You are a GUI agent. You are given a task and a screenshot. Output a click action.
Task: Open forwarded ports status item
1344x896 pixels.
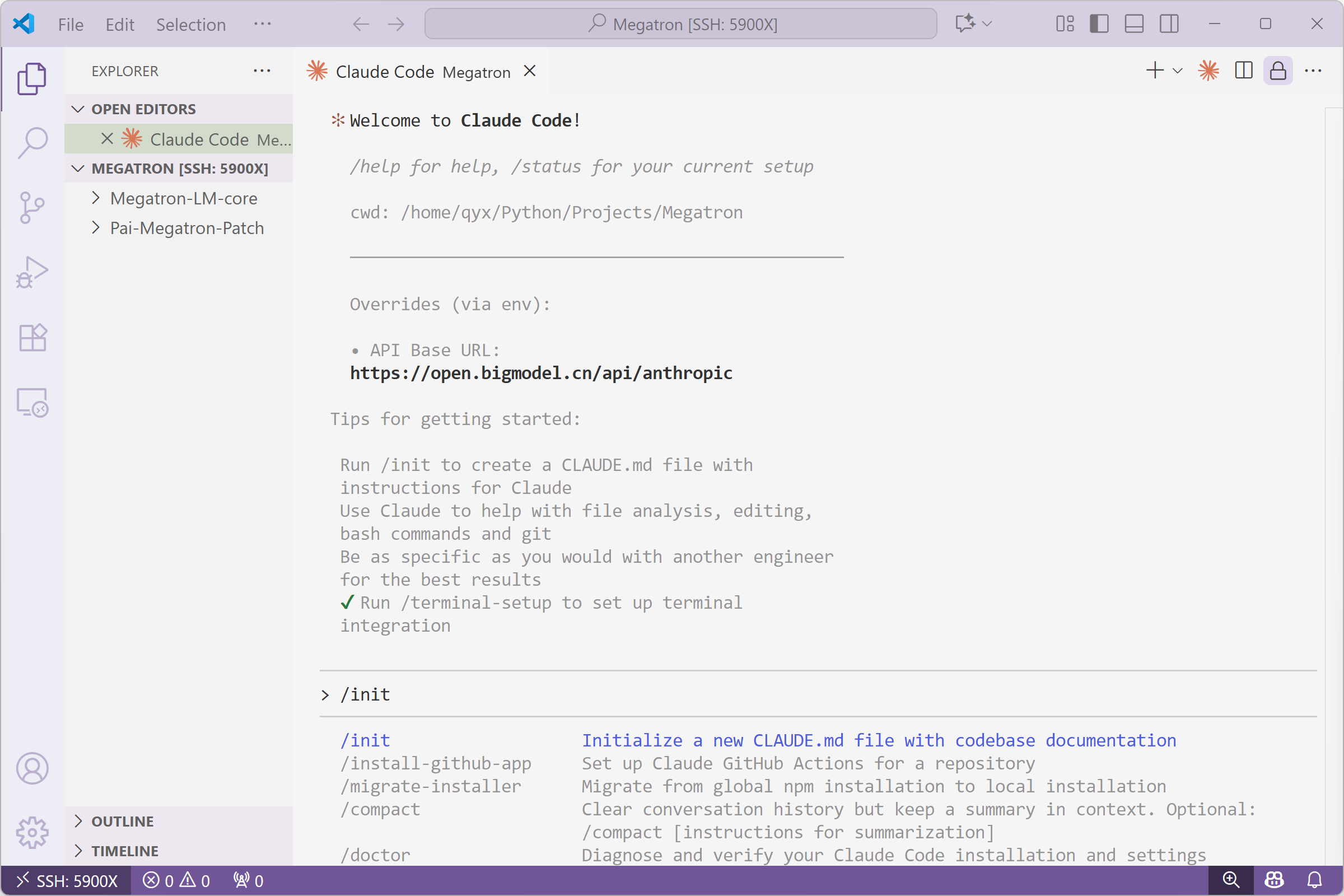coord(249,880)
